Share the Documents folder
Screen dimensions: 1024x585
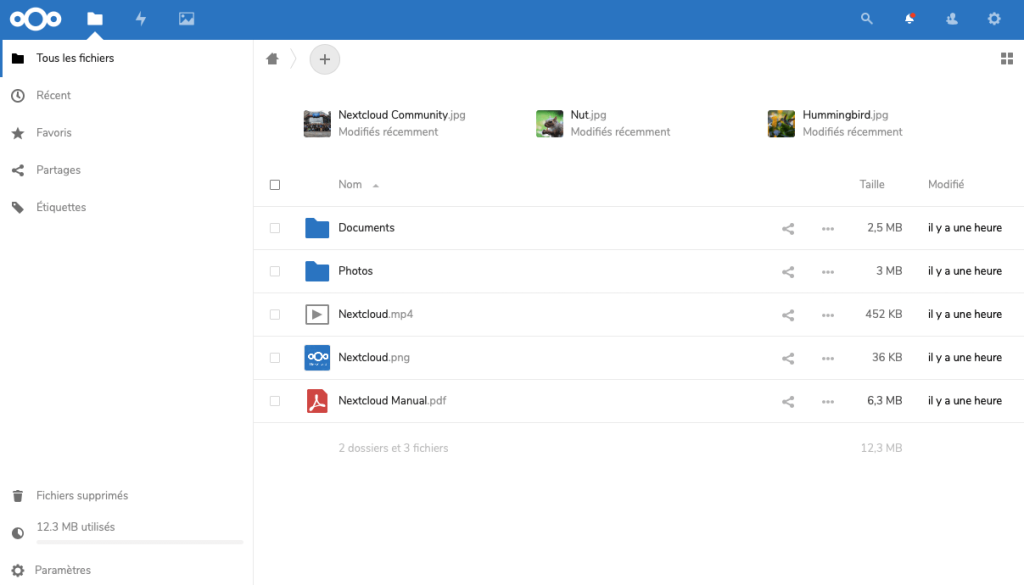click(788, 228)
